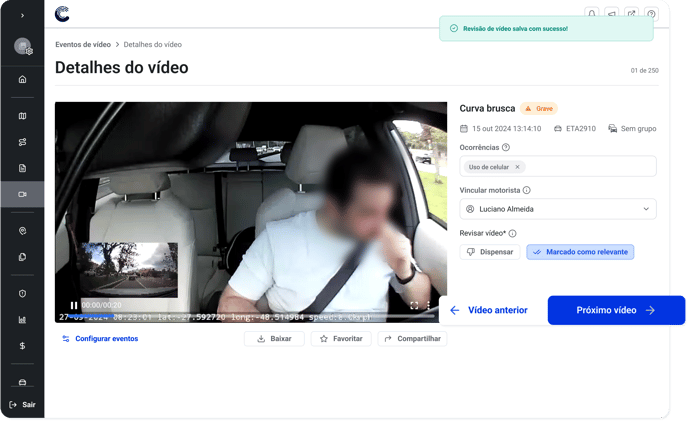Open the user profile avatar with gear
The width and height of the screenshot is (688, 421).
click(23, 46)
